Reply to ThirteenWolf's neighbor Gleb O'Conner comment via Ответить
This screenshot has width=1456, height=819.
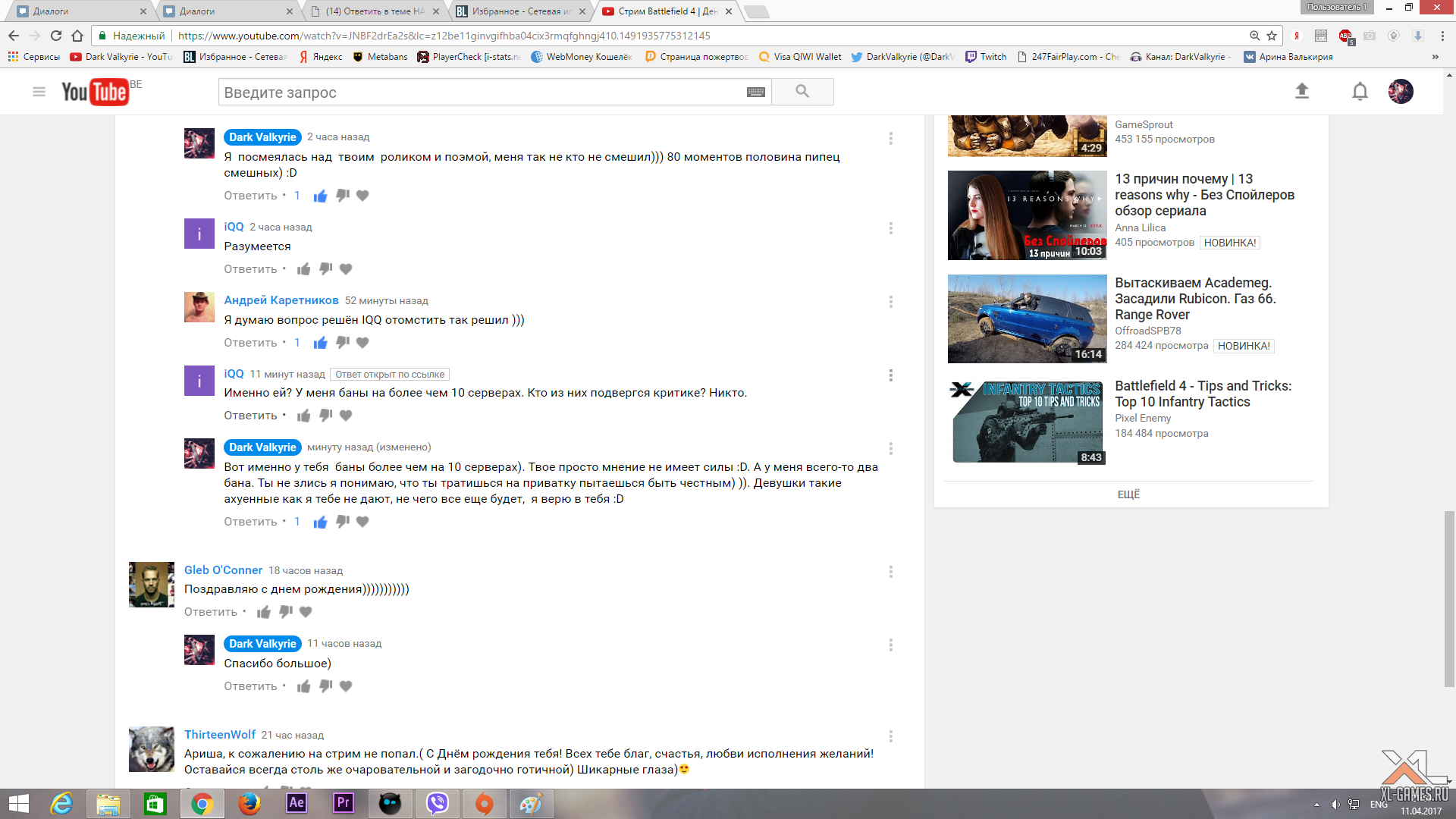(211, 612)
